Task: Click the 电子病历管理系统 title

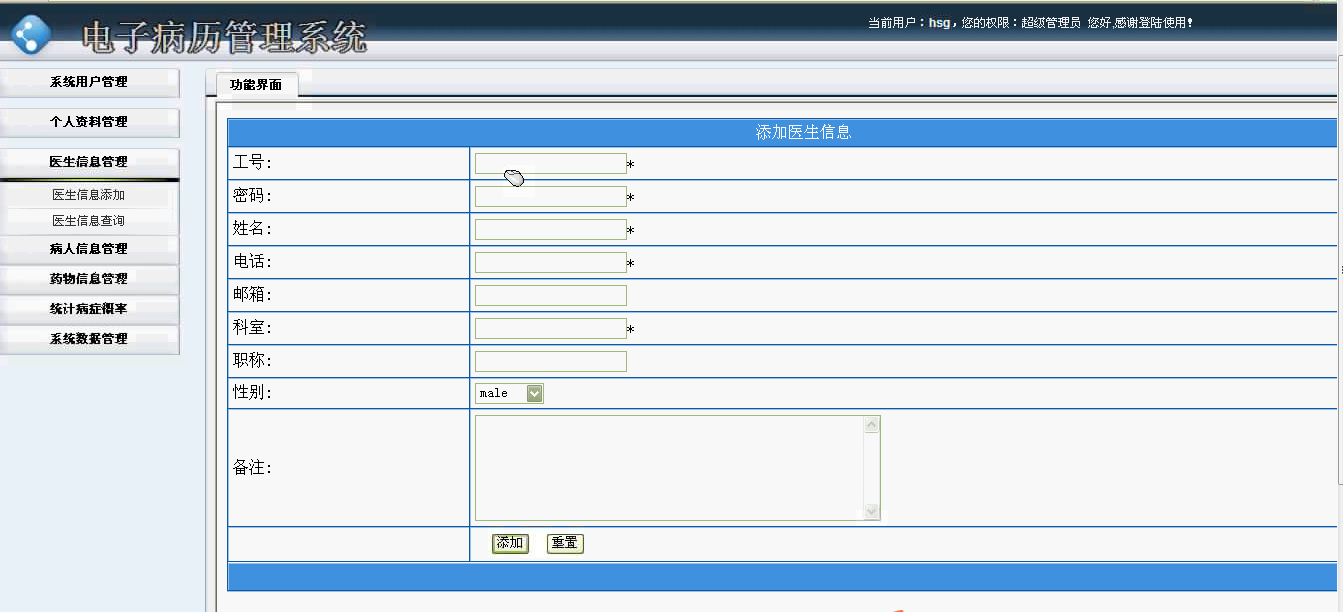Action: coord(224,38)
